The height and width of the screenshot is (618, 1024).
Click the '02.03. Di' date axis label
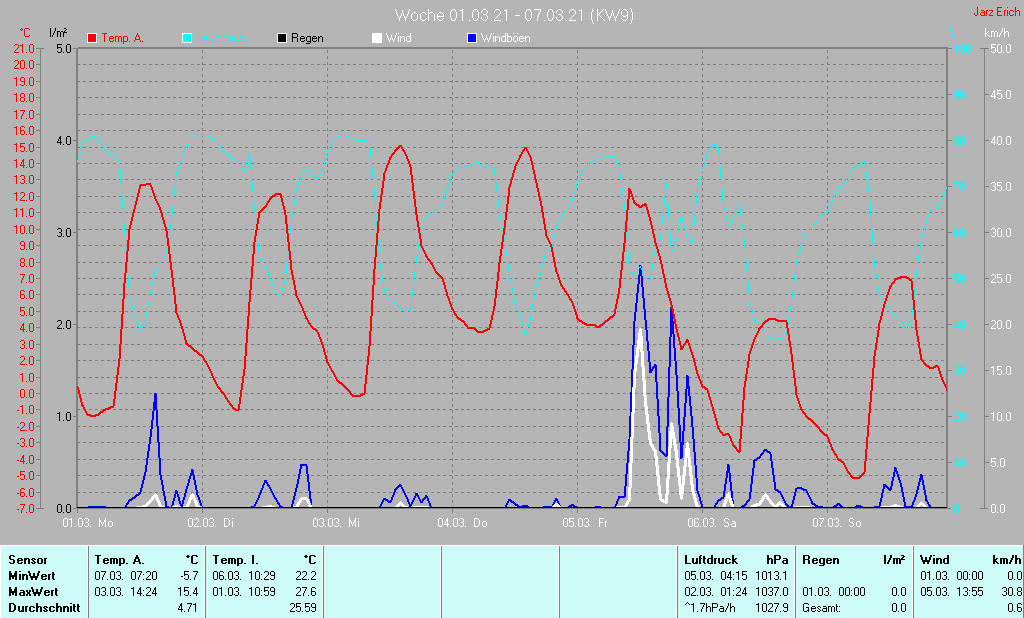point(210,523)
